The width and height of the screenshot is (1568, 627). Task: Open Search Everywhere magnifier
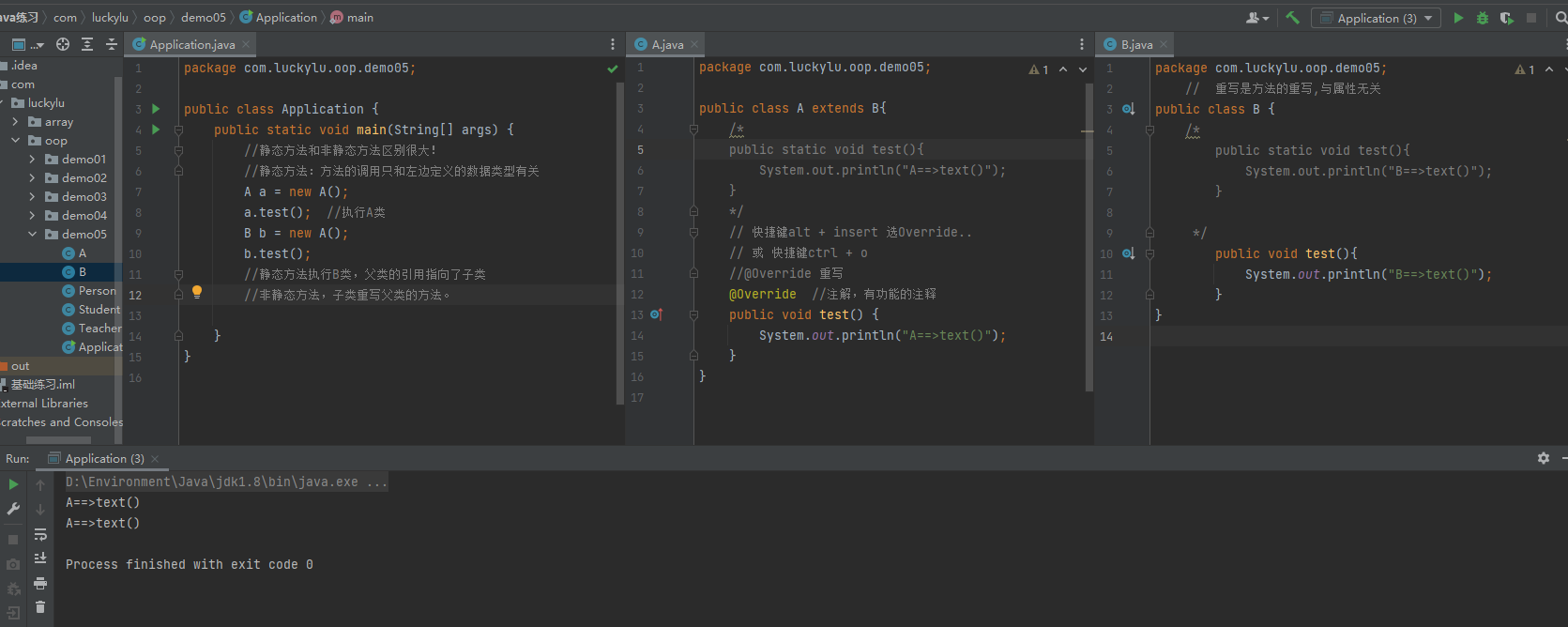point(1561,18)
